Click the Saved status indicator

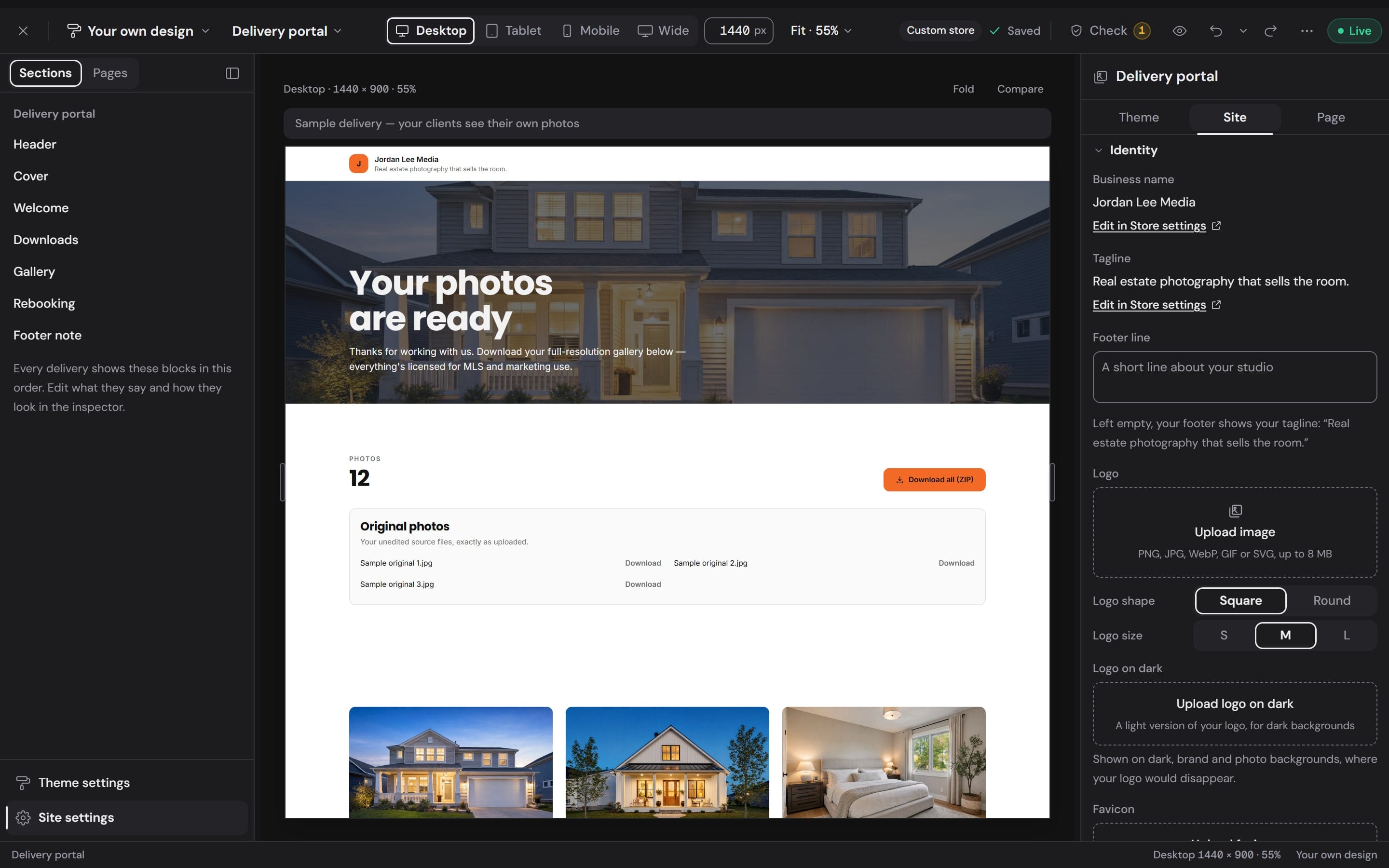tap(1015, 31)
